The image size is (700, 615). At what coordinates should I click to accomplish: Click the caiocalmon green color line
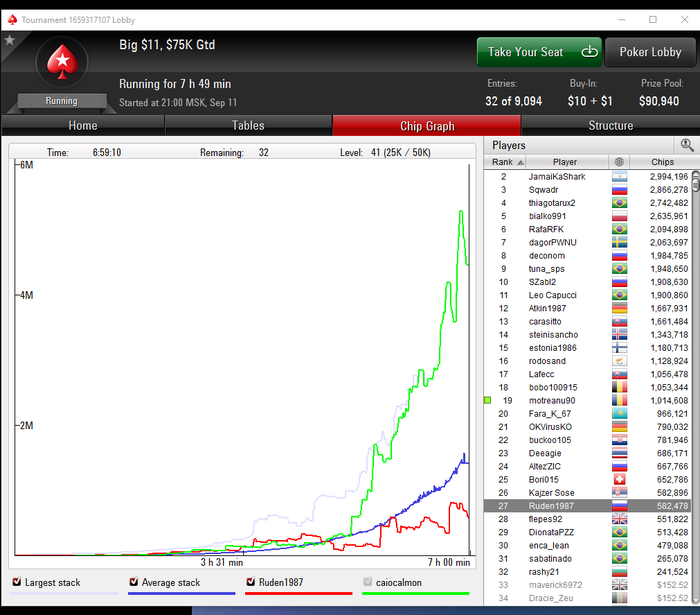click(x=416, y=594)
